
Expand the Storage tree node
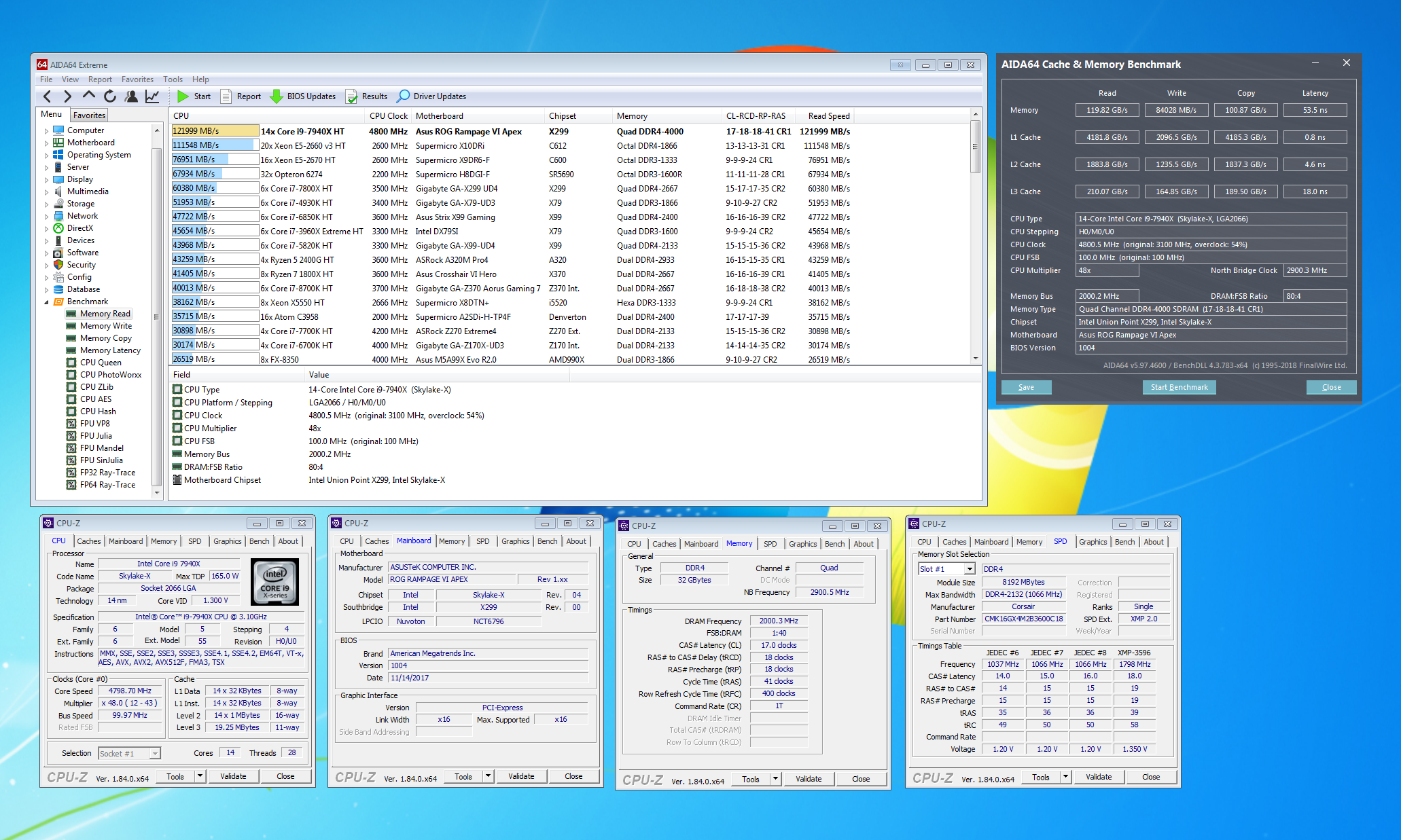[x=46, y=204]
